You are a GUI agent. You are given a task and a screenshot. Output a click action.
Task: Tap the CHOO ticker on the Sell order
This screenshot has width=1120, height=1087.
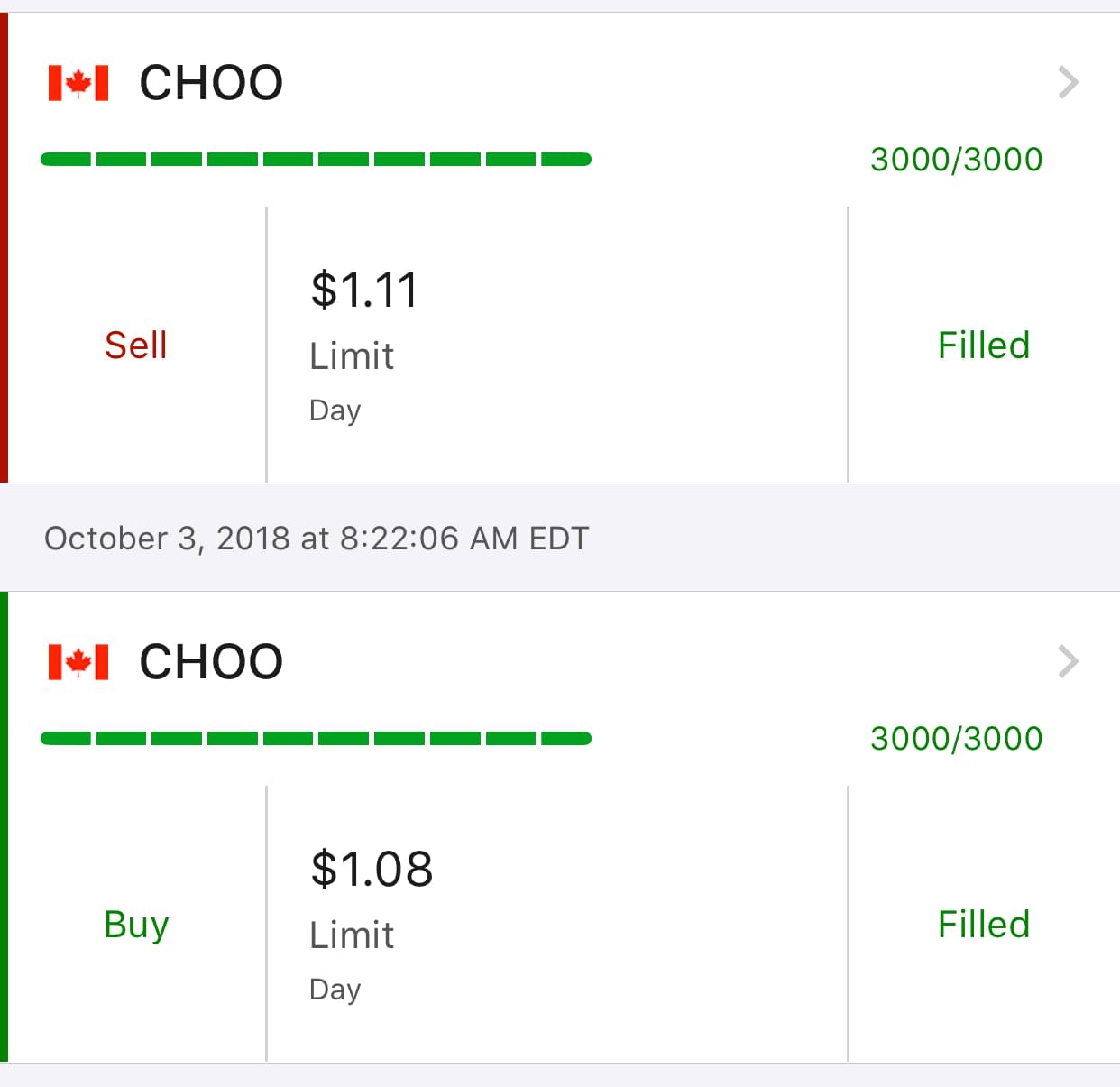[x=211, y=83]
